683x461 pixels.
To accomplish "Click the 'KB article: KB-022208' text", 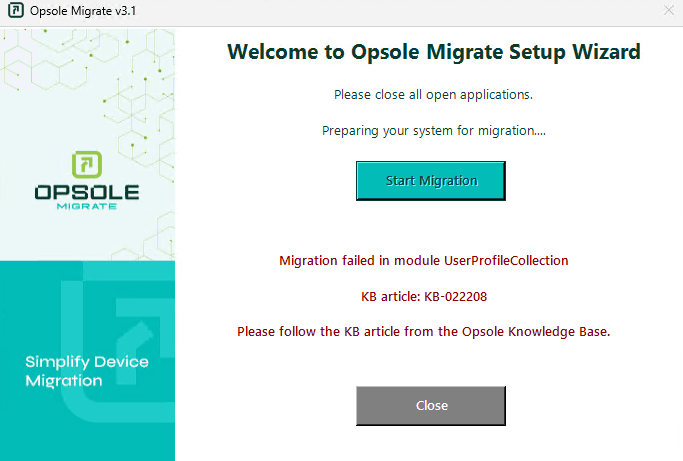I will (x=424, y=297).
